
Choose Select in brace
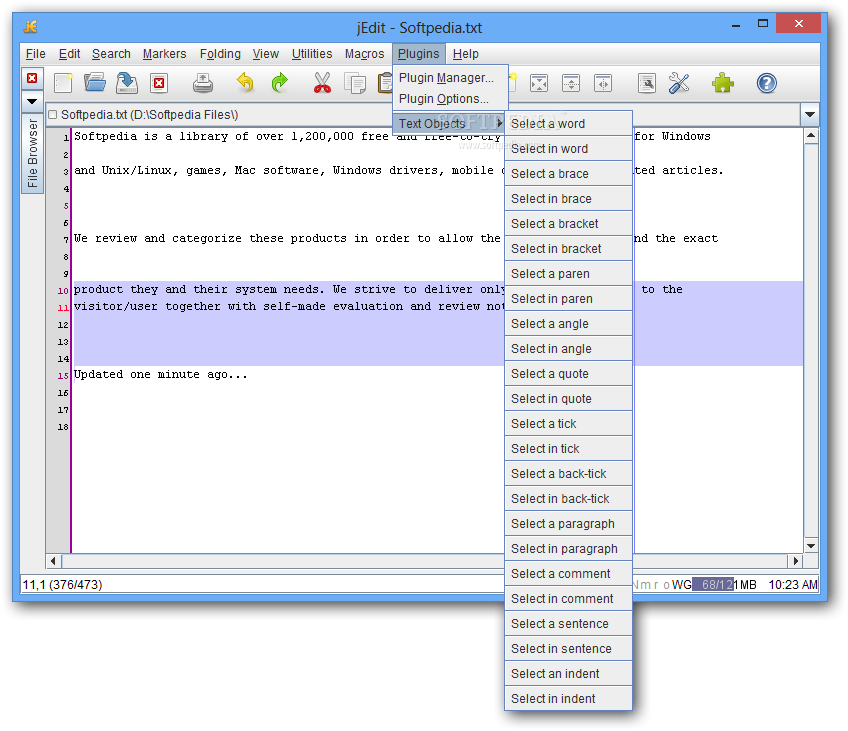point(568,198)
